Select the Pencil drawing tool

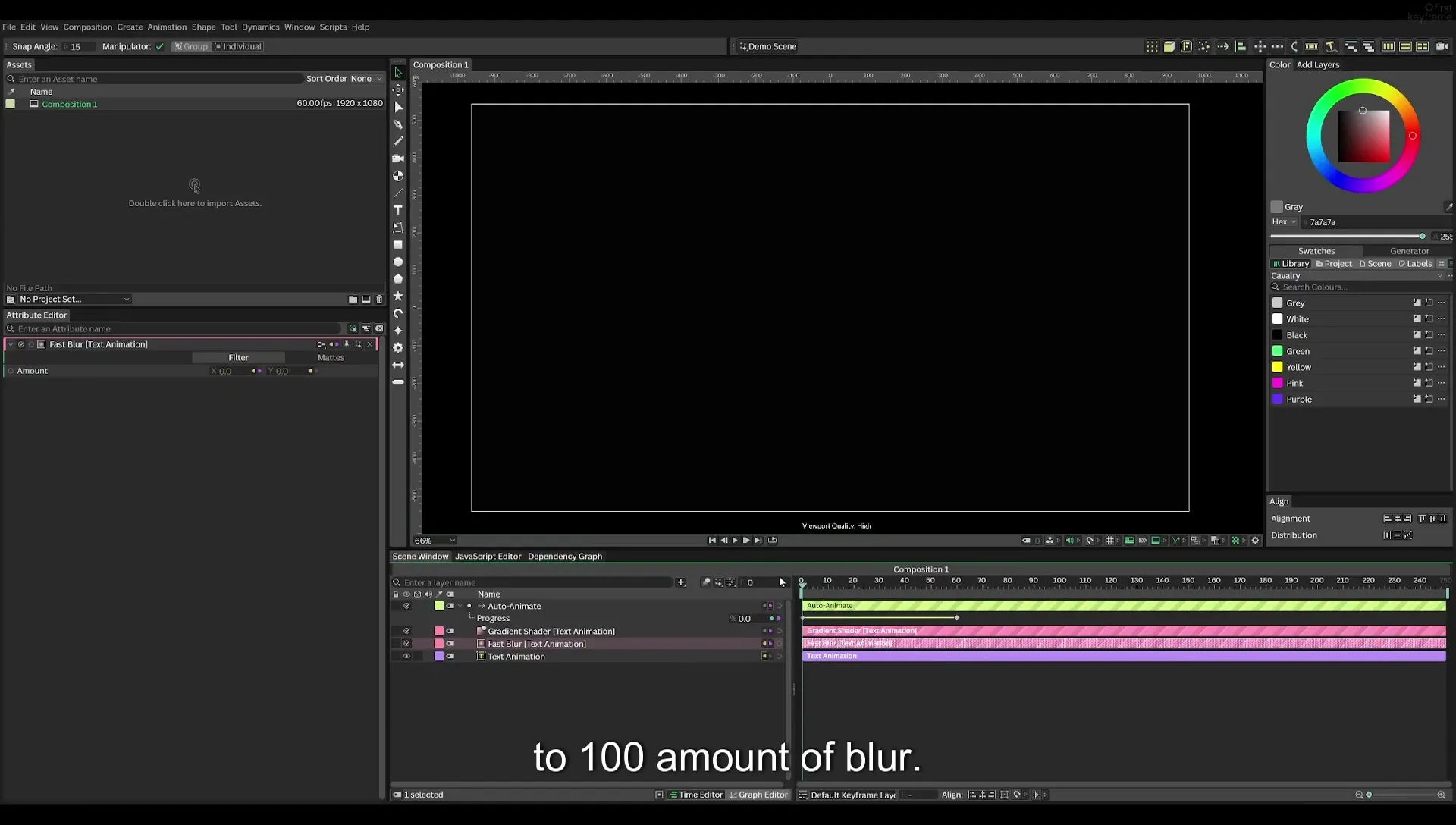pyautogui.click(x=398, y=141)
